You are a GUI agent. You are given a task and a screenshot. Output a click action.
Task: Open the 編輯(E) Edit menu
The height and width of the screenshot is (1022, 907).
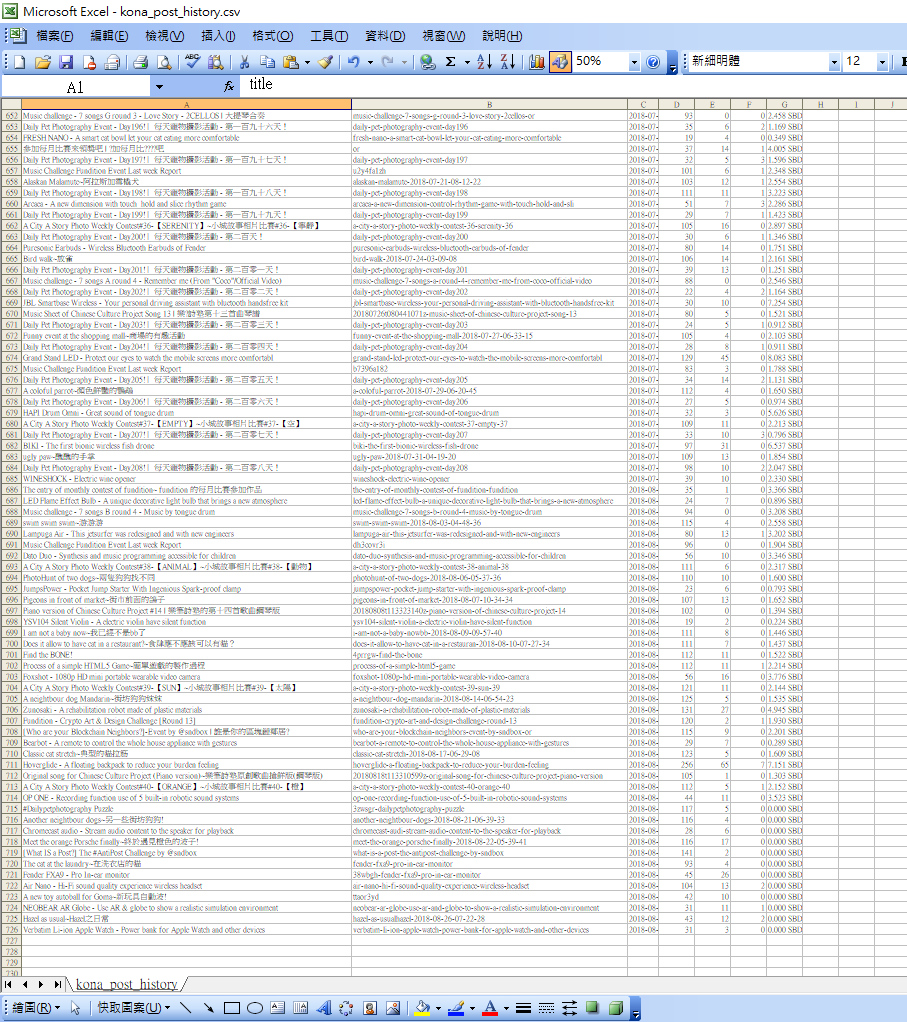pyautogui.click(x=109, y=36)
